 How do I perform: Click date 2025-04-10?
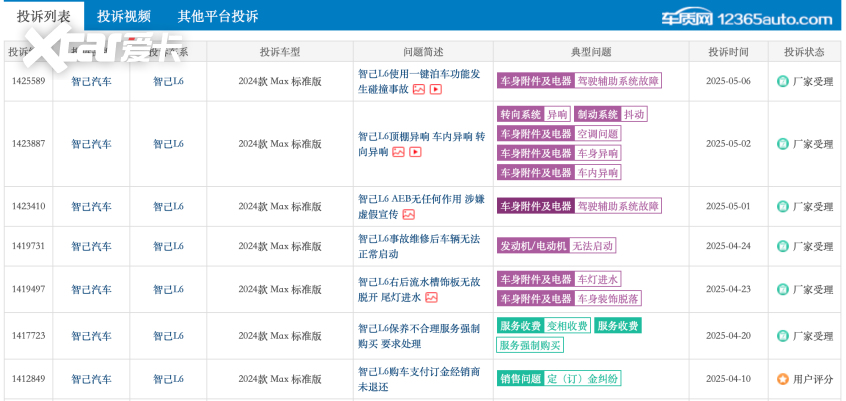pyautogui.click(x=728, y=379)
